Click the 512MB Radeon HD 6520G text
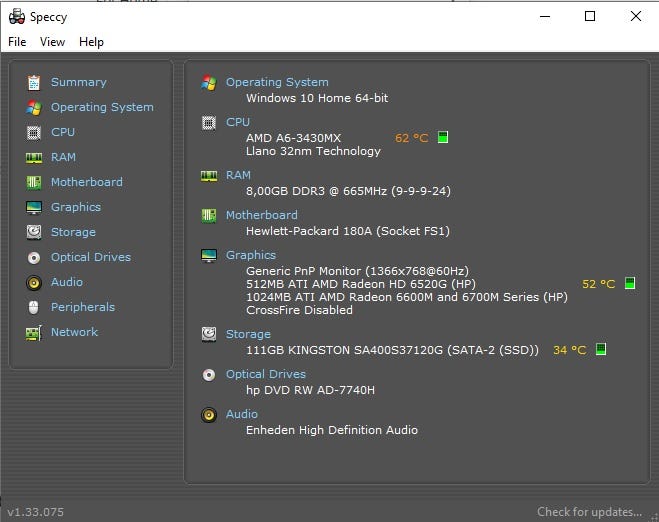 [361, 284]
